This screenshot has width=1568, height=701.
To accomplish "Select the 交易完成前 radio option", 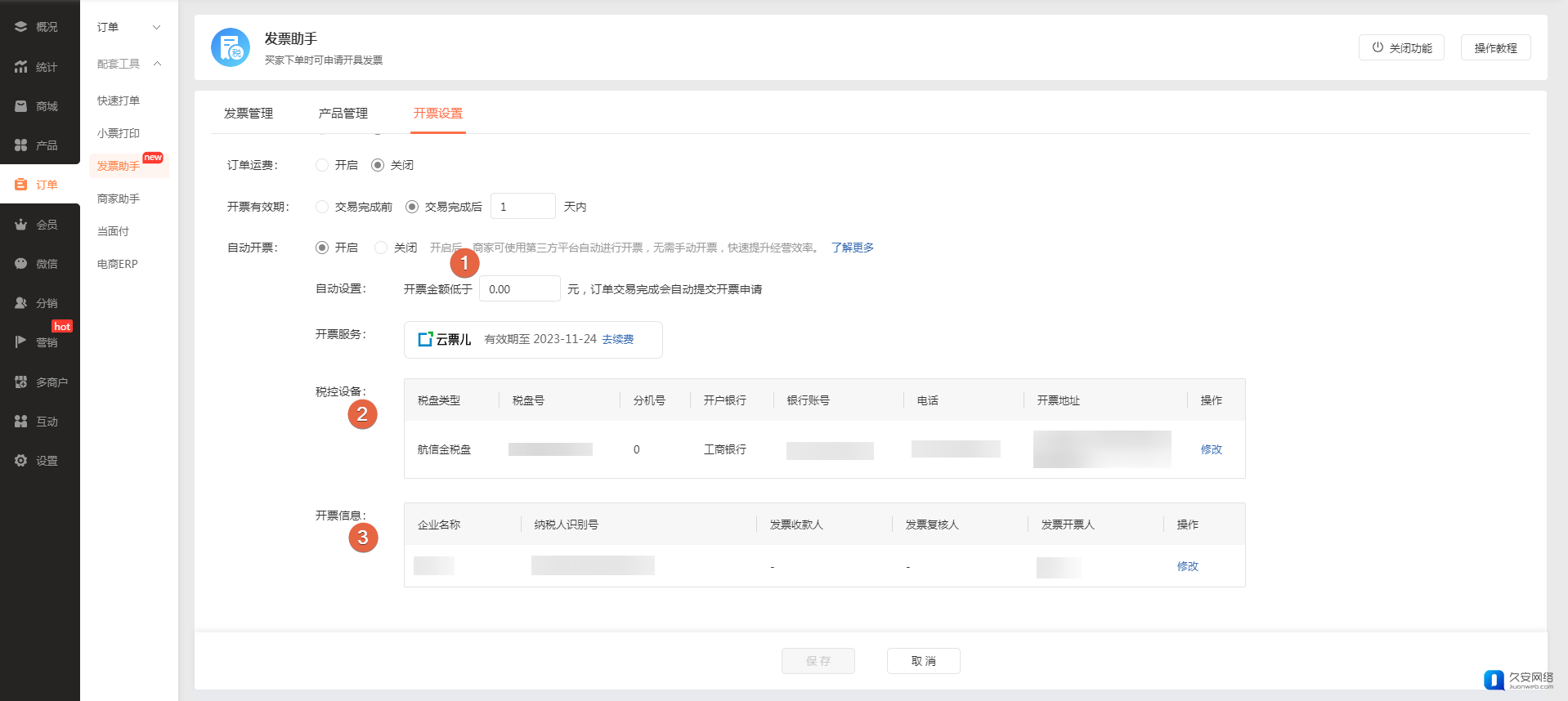I will [322, 207].
